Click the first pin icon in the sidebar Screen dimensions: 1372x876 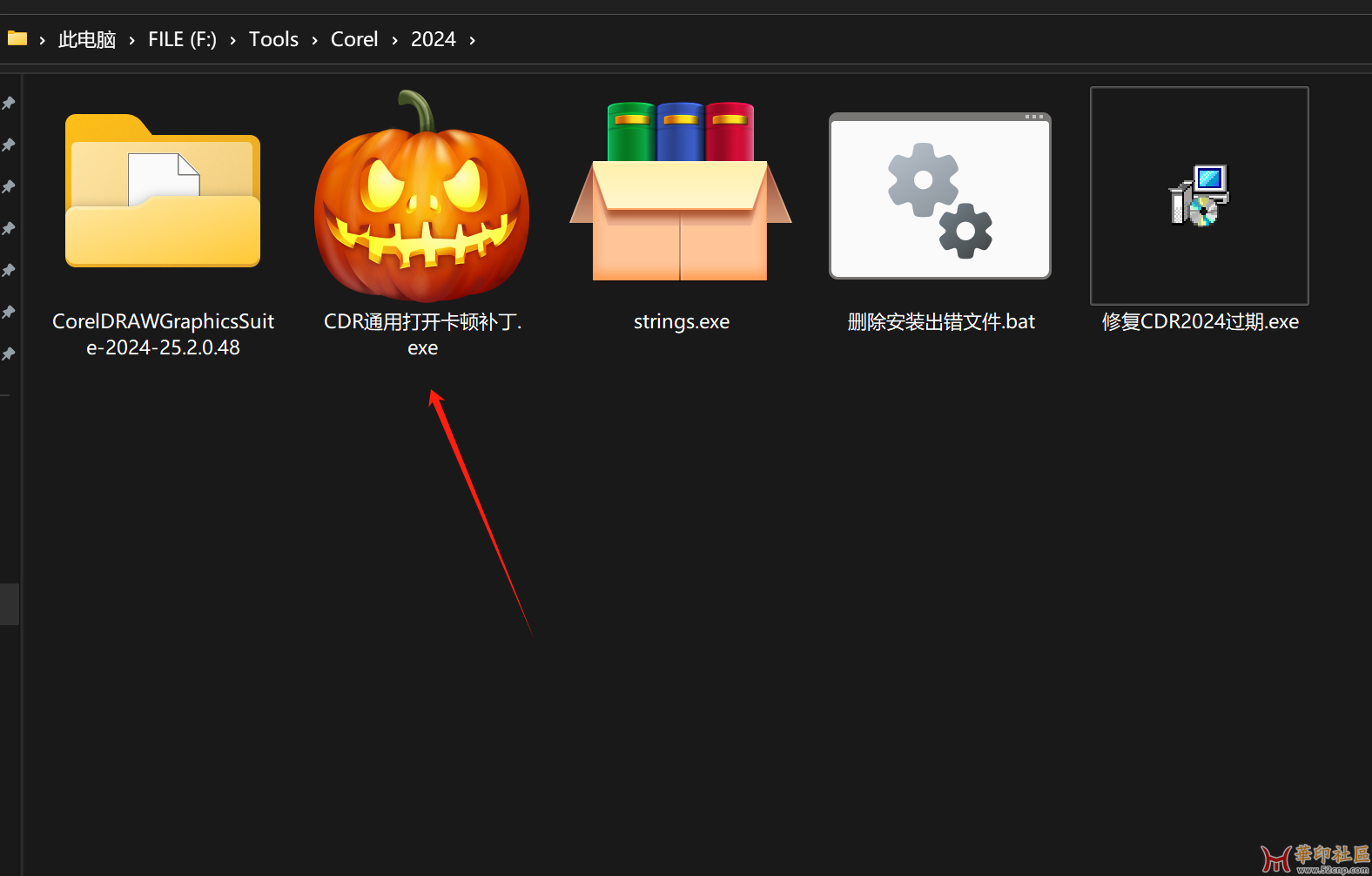[9, 104]
